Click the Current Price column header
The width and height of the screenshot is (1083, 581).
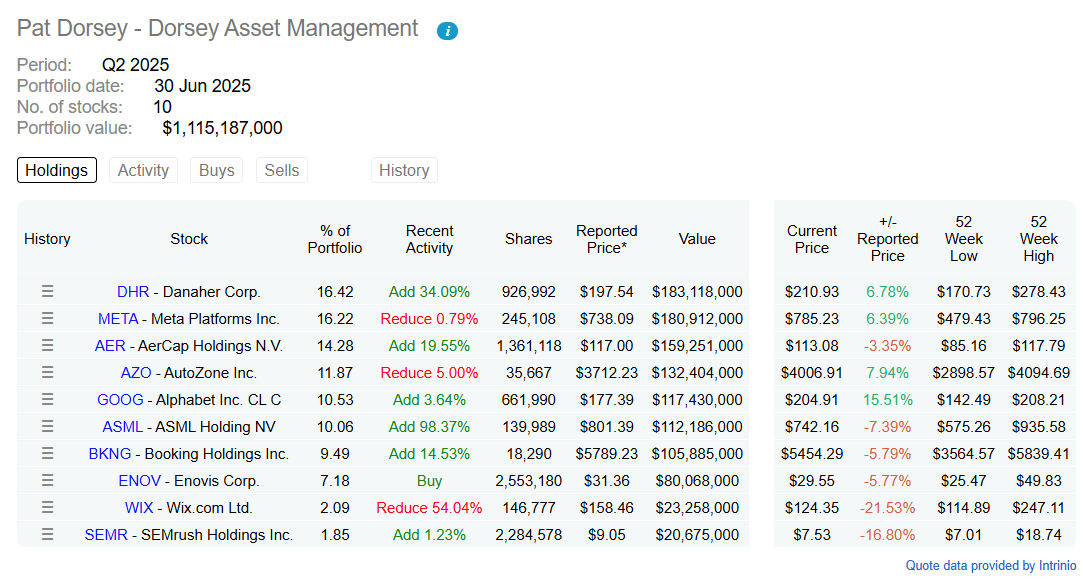tap(812, 239)
